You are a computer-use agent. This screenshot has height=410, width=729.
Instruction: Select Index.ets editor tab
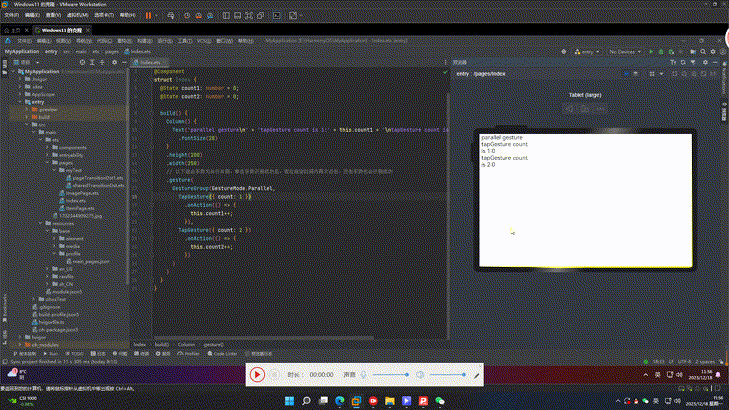pyautogui.click(x=150, y=62)
